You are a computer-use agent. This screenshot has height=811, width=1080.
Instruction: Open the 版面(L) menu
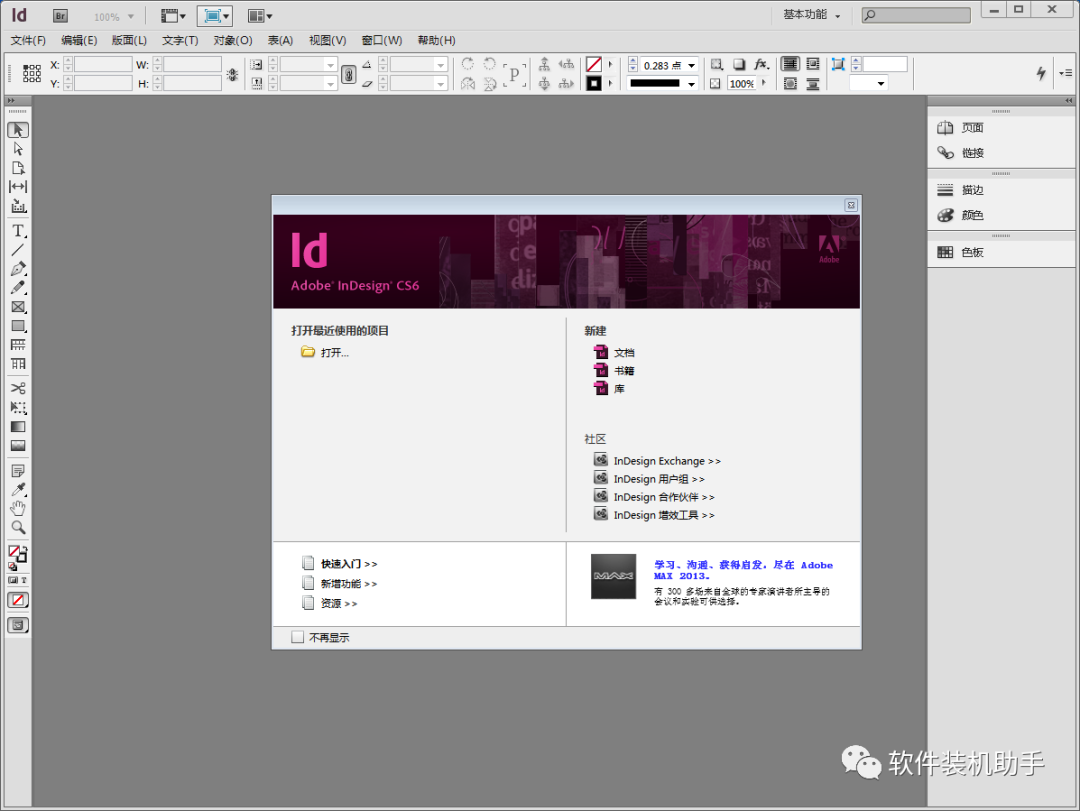(x=129, y=41)
